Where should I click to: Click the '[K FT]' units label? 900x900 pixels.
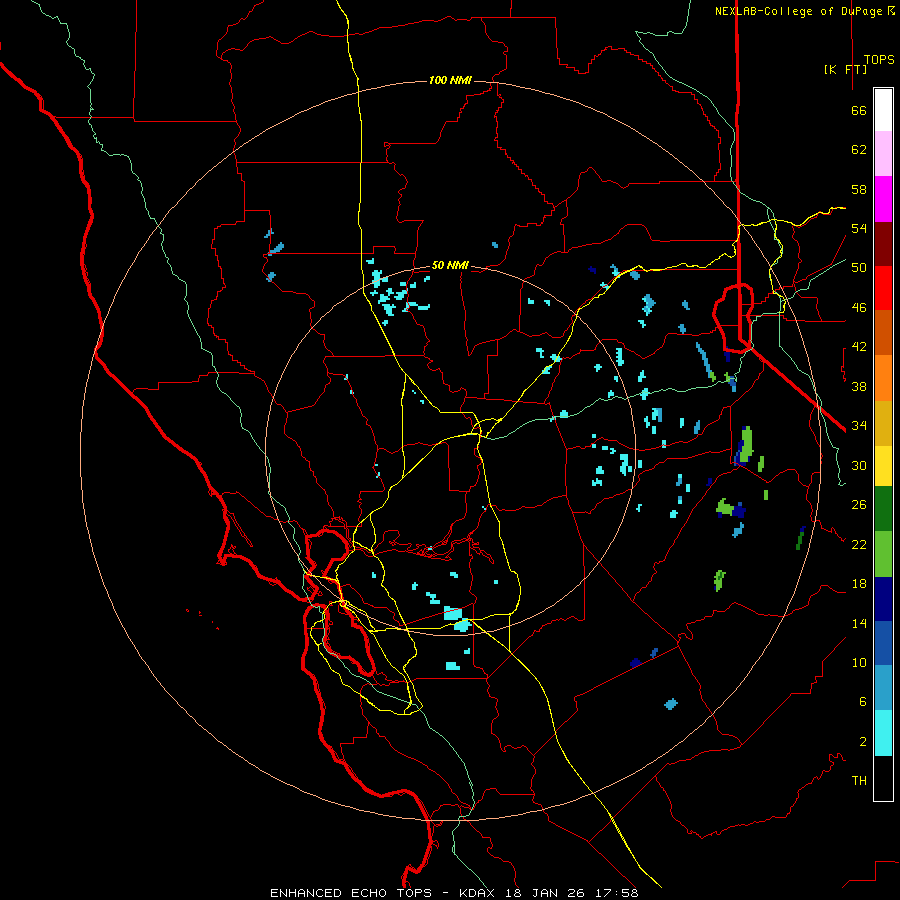(845, 69)
